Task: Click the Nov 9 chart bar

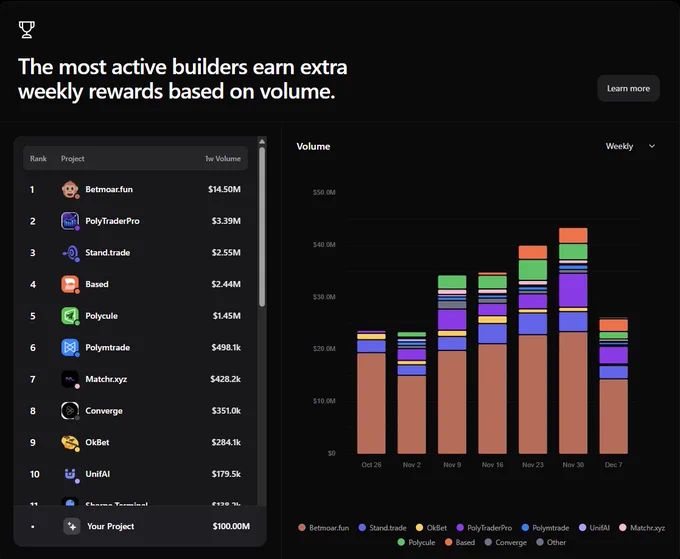Action: tap(452, 365)
